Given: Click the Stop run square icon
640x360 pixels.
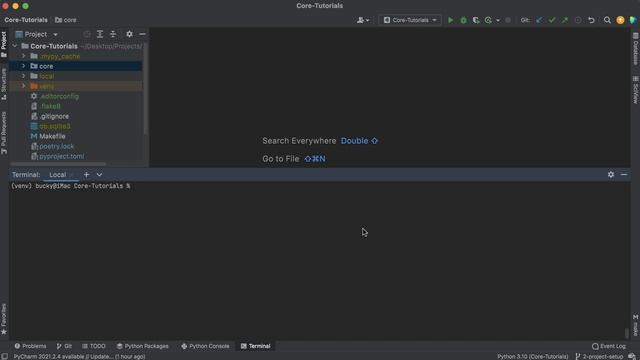Looking at the screenshot, I should (508, 20).
